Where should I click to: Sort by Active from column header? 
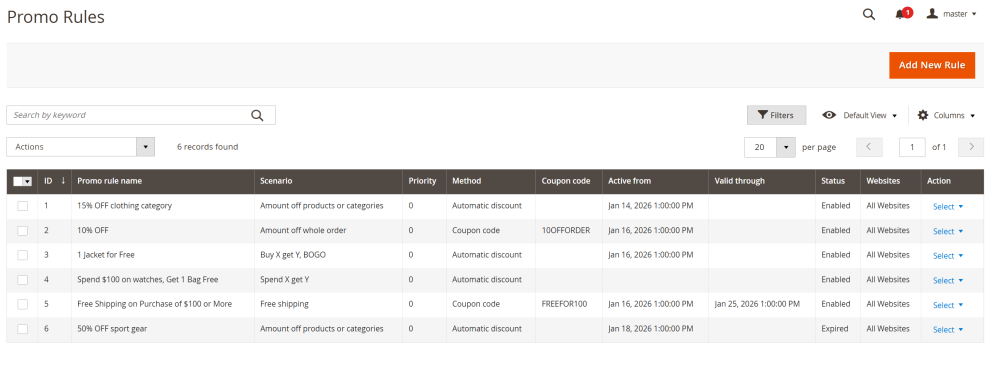pos(655,181)
